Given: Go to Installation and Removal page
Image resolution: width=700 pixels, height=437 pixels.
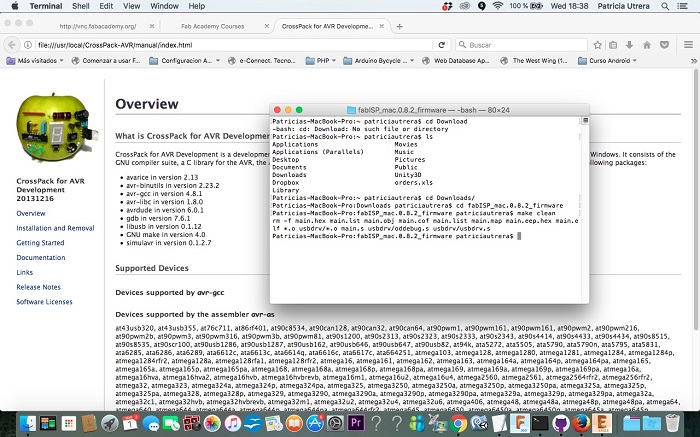Looking at the screenshot, I should tap(55, 228).
